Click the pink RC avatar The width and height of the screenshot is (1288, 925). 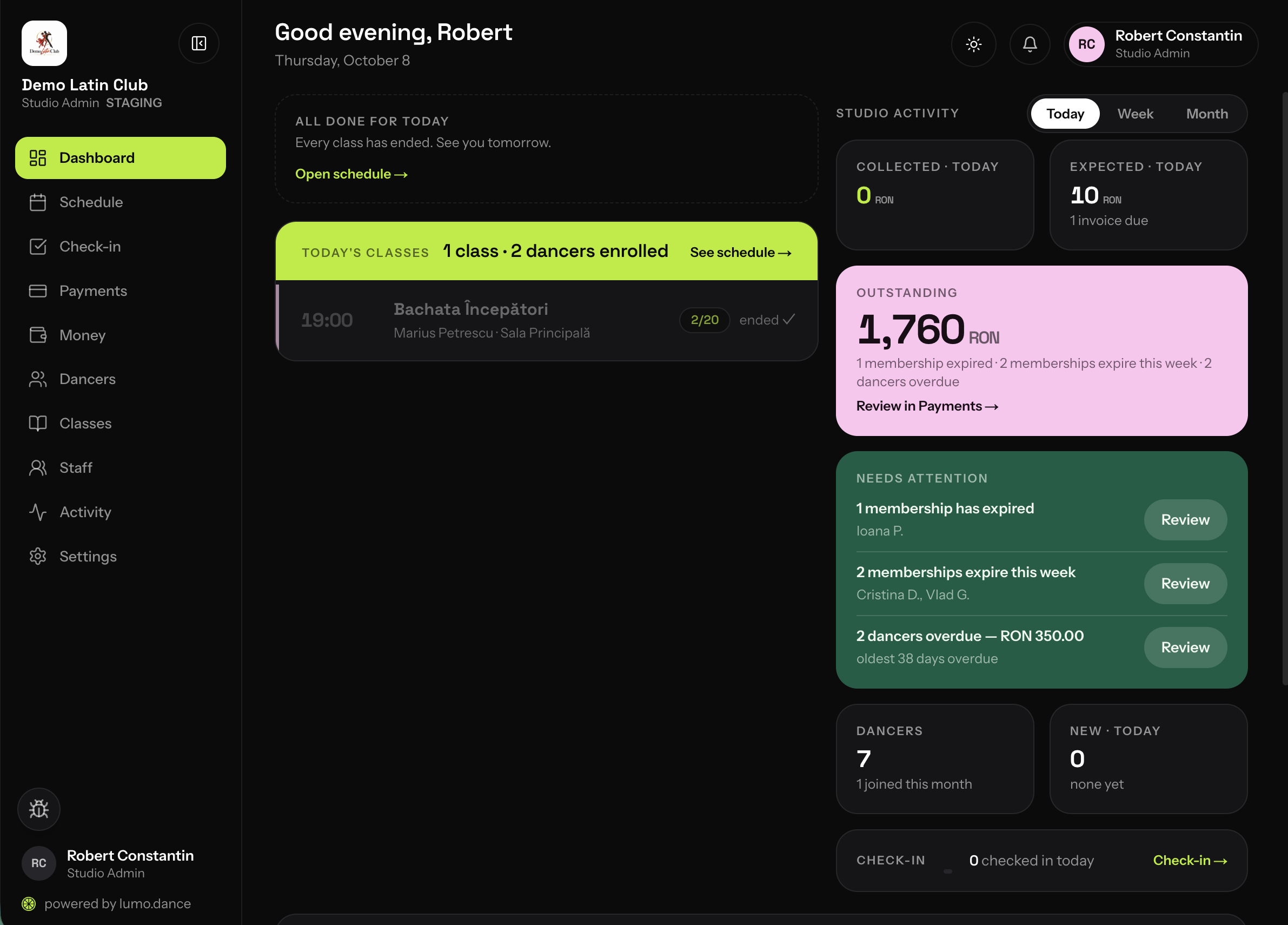point(1086,44)
